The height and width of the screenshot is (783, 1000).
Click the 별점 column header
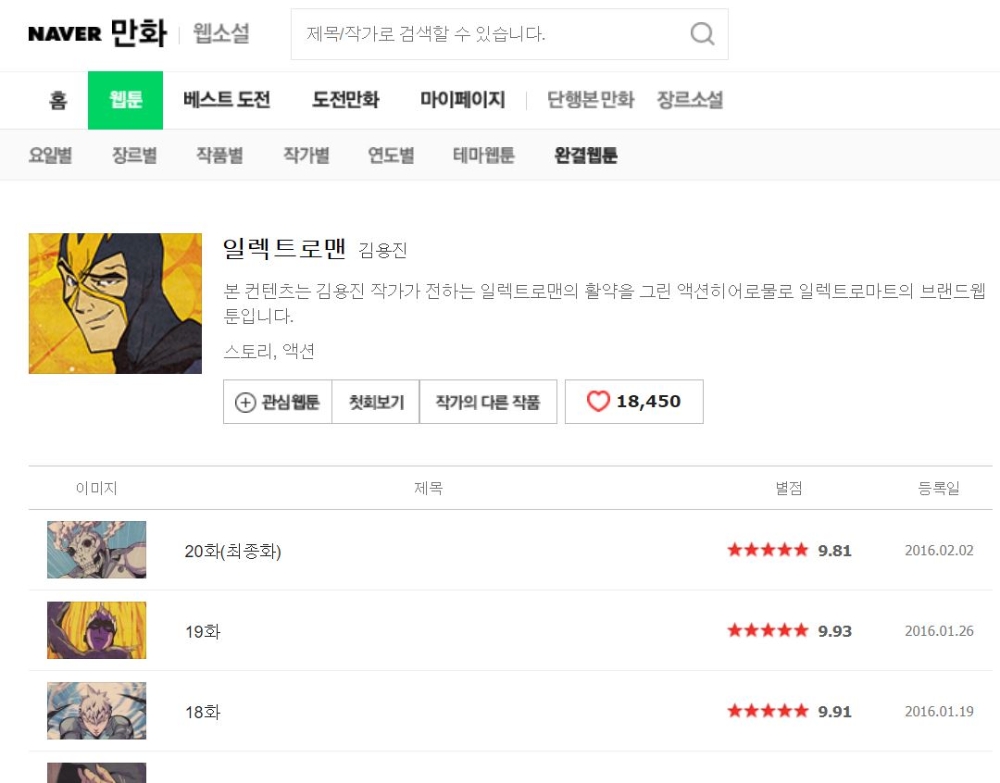click(x=789, y=488)
